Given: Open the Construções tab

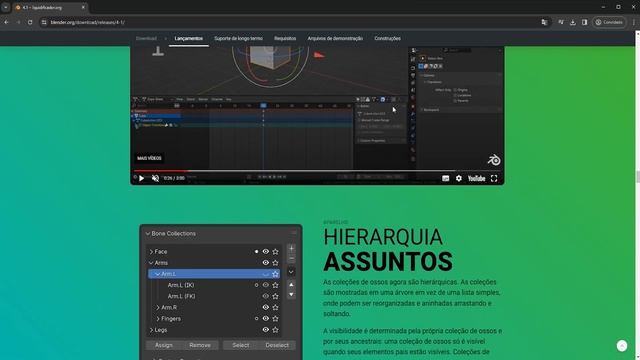Looking at the screenshot, I should [x=387, y=38].
